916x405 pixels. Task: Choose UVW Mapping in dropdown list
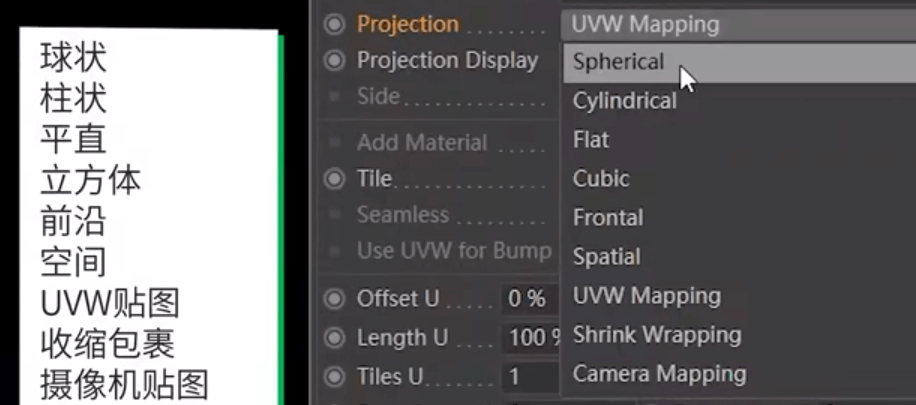(739, 296)
